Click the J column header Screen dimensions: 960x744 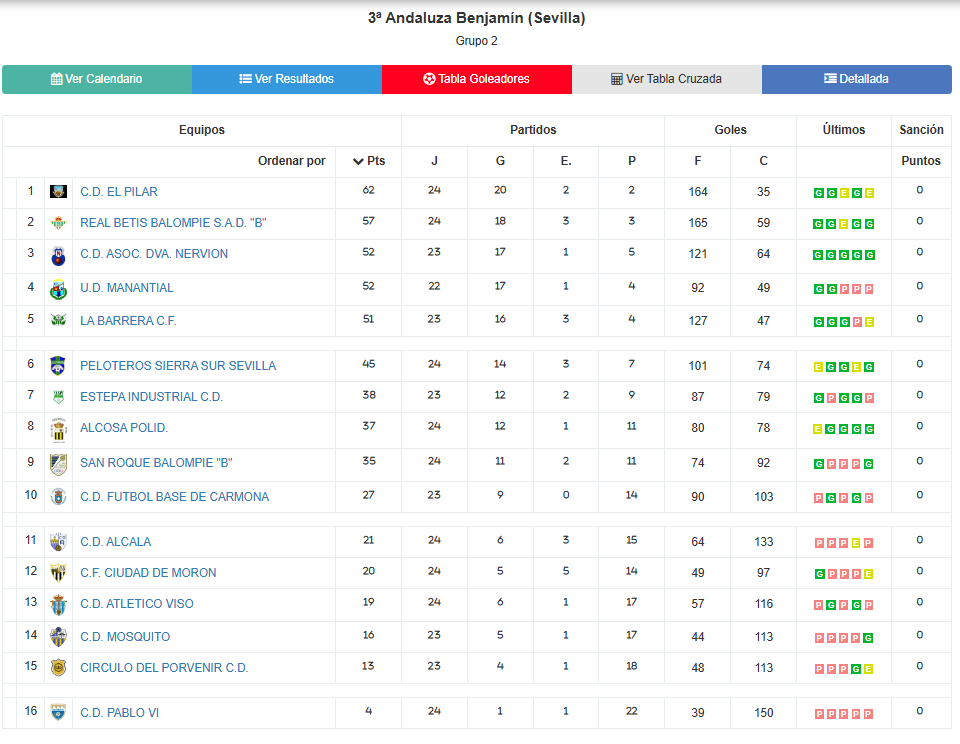[x=434, y=161]
